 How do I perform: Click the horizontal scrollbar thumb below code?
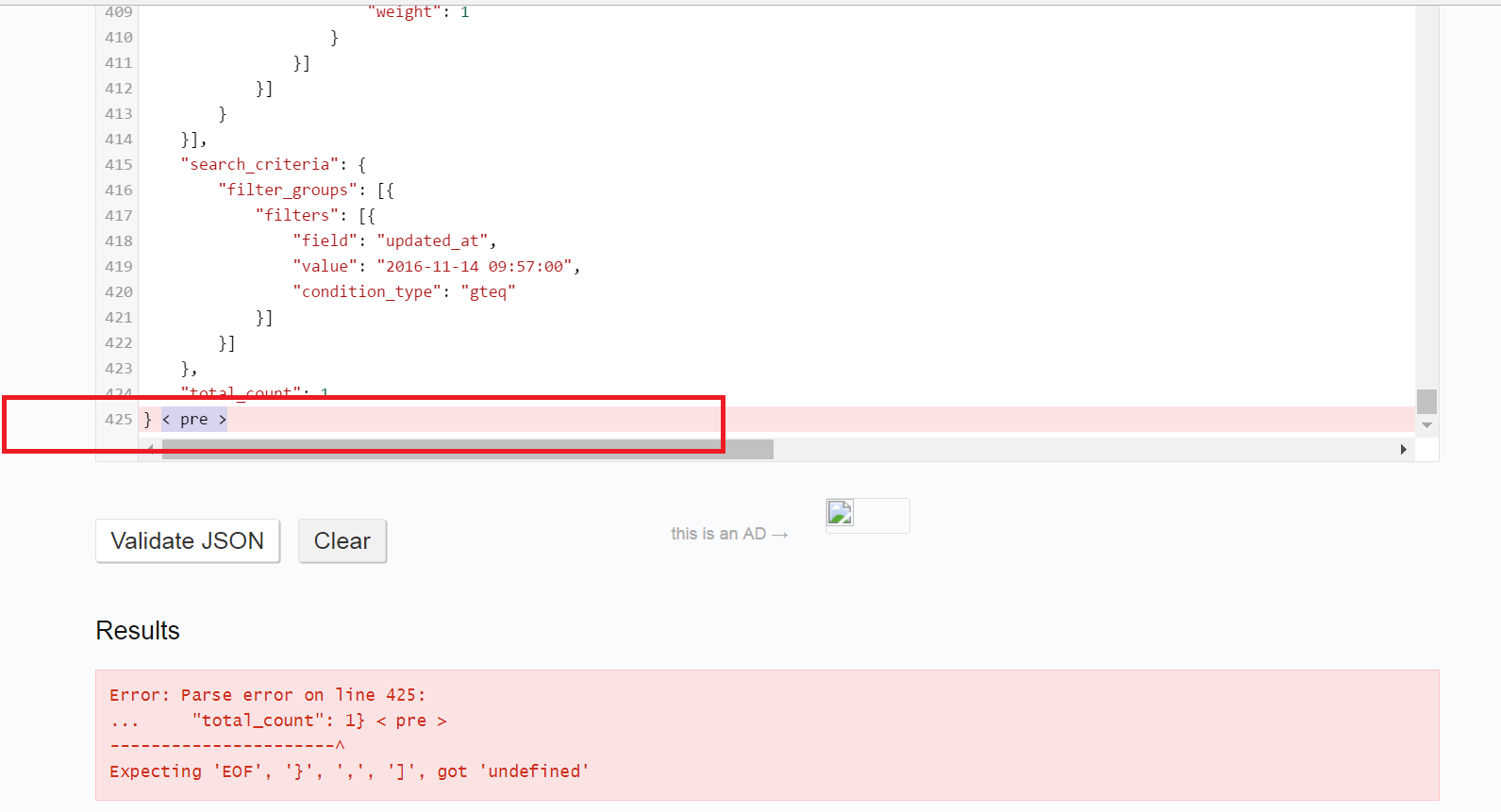[467, 450]
